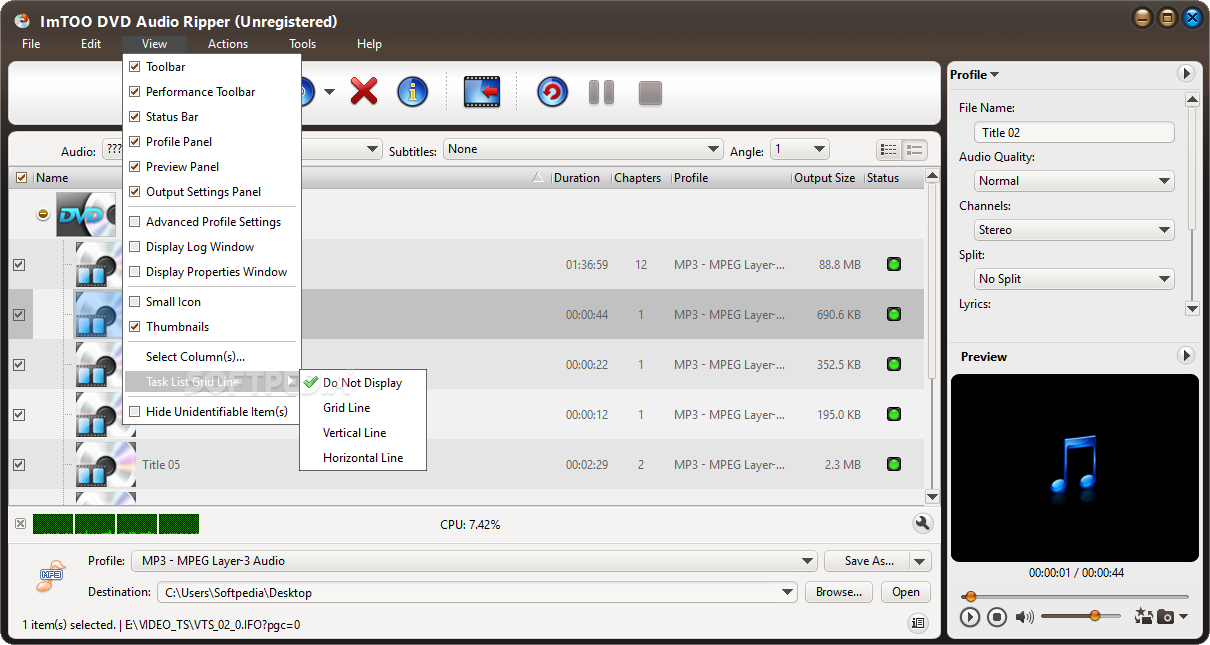1210x645 pixels.
Task: Click the play button in the Preview panel
Action: (x=969, y=617)
